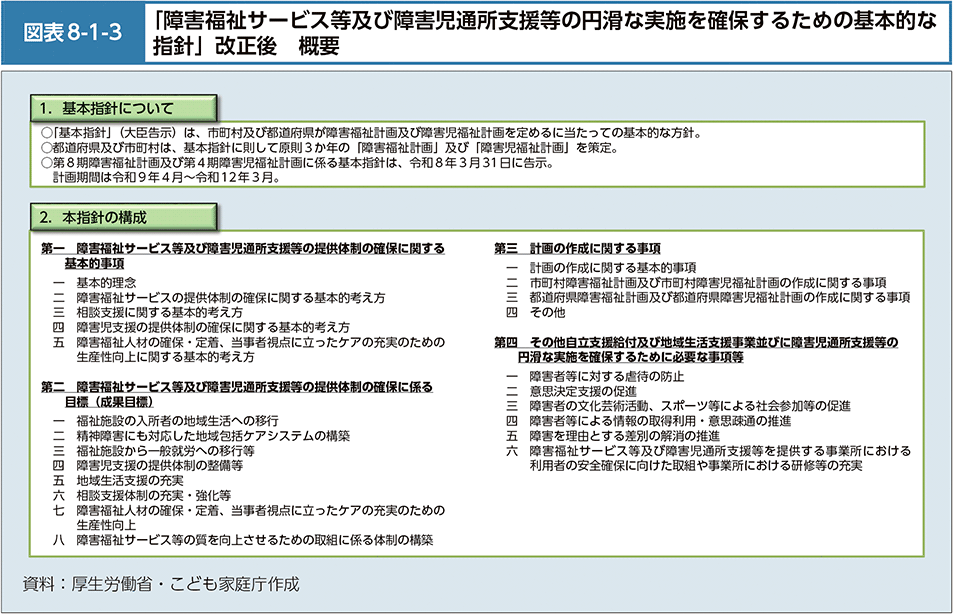The image size is (953, 614).
Task: Click line 生産性向上に関する基本的考え方
Action: pos(165,357)
